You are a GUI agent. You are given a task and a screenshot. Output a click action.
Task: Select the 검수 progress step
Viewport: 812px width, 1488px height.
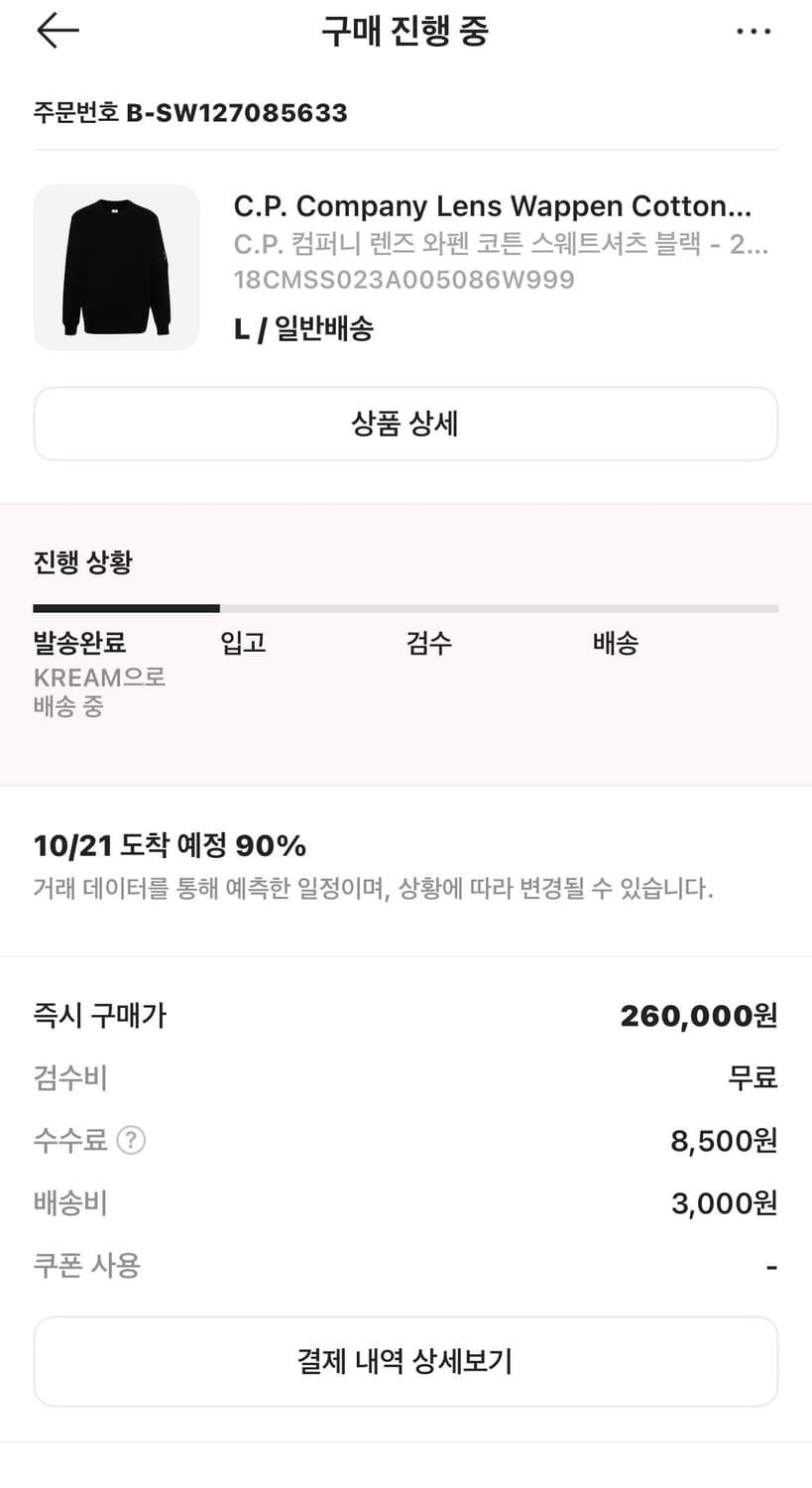point(429,643)
